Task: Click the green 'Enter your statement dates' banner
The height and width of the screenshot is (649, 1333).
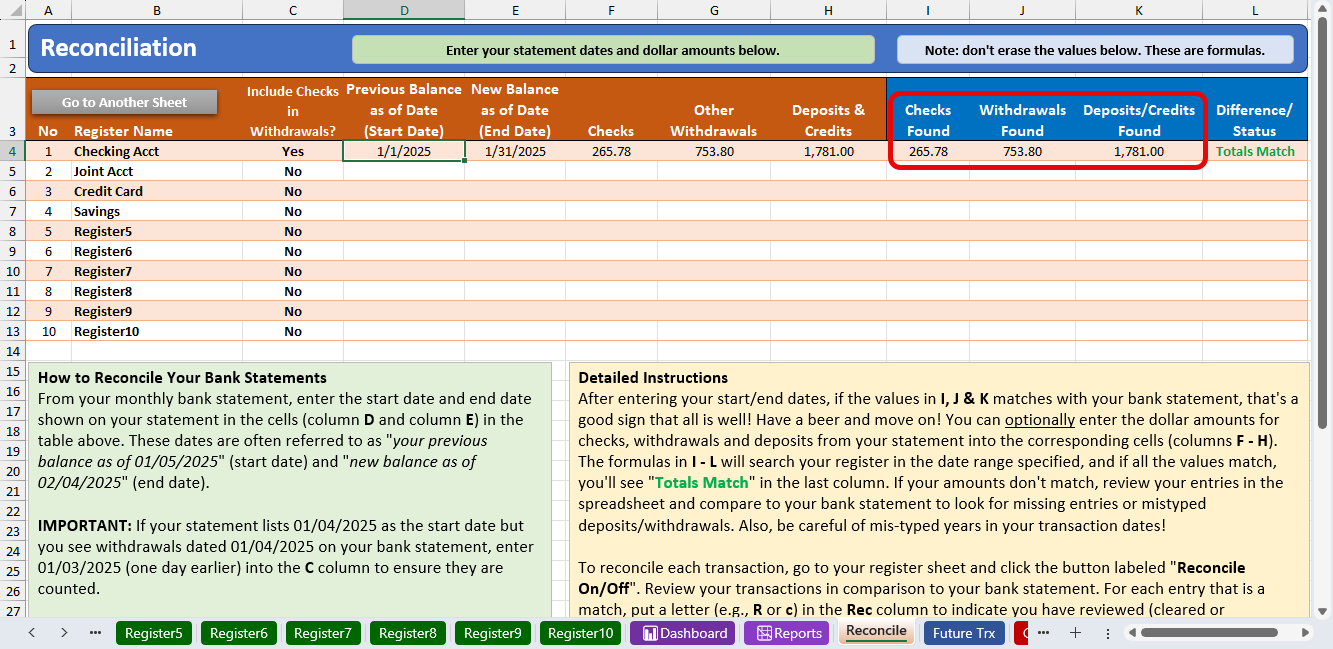Action: tap(613, 50)
